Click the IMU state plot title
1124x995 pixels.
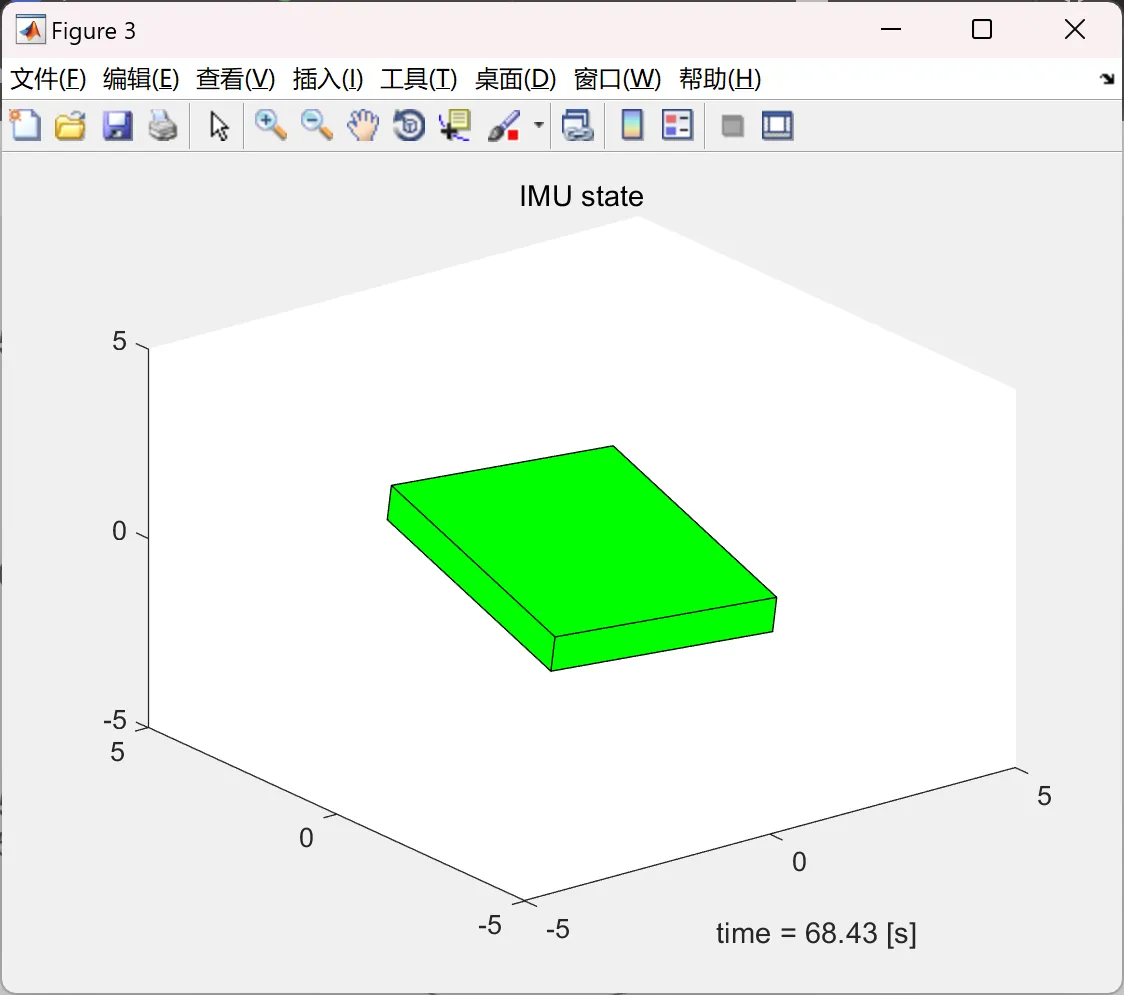coord(581,196)
